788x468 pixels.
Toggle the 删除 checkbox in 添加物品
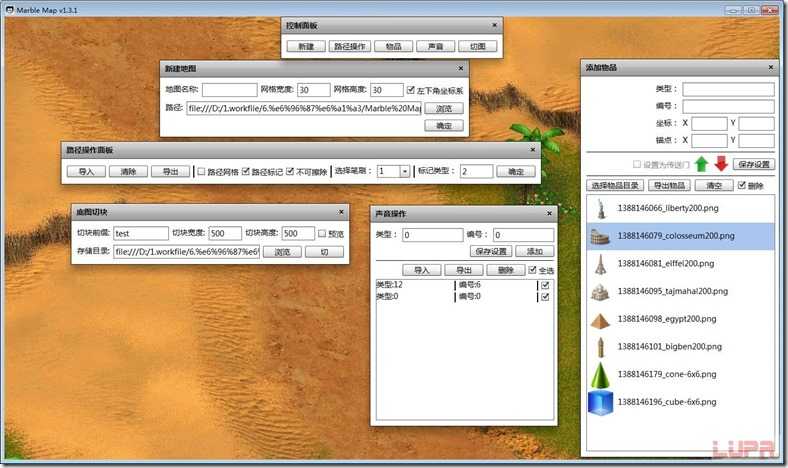(x=741, y=185)
